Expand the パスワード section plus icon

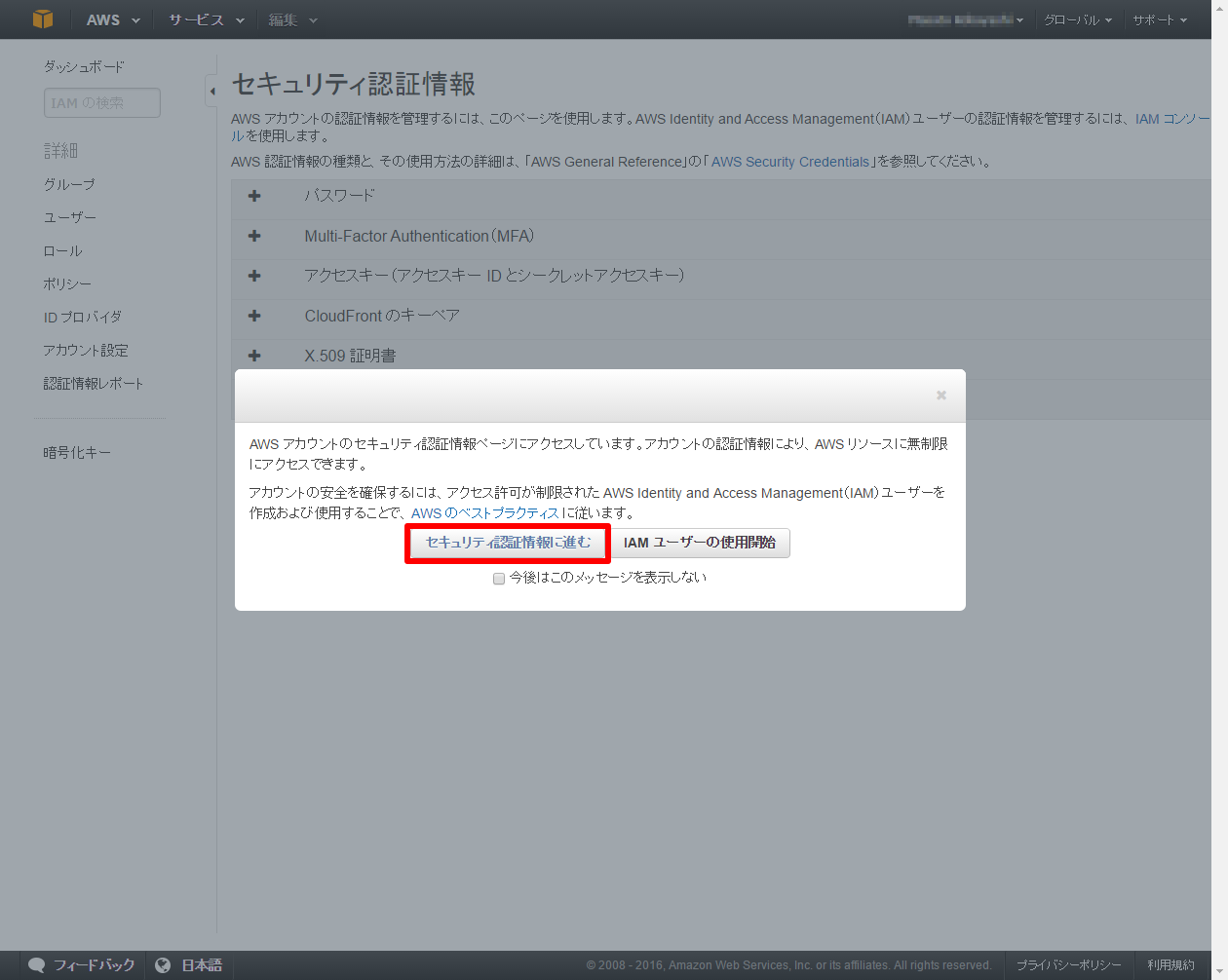pyautogui.click(x=254, y=196)
